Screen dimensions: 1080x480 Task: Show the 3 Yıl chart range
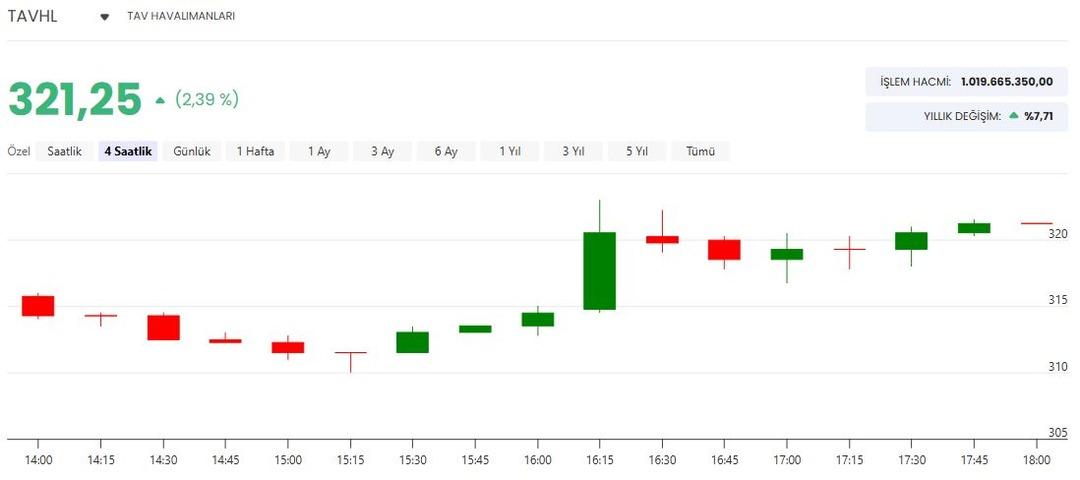[573, 151]
